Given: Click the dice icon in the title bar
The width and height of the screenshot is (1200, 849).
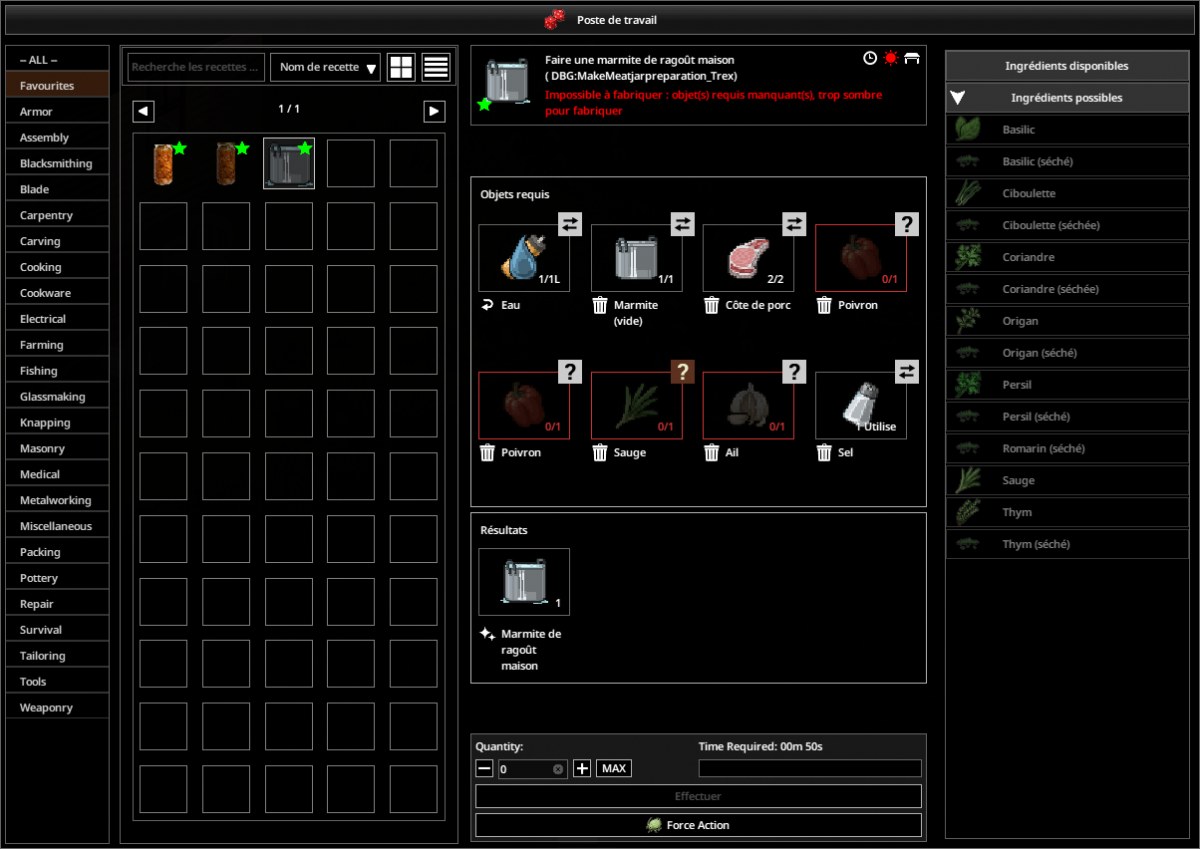Looking at the screenshot, I should click(x=554, y=19).
